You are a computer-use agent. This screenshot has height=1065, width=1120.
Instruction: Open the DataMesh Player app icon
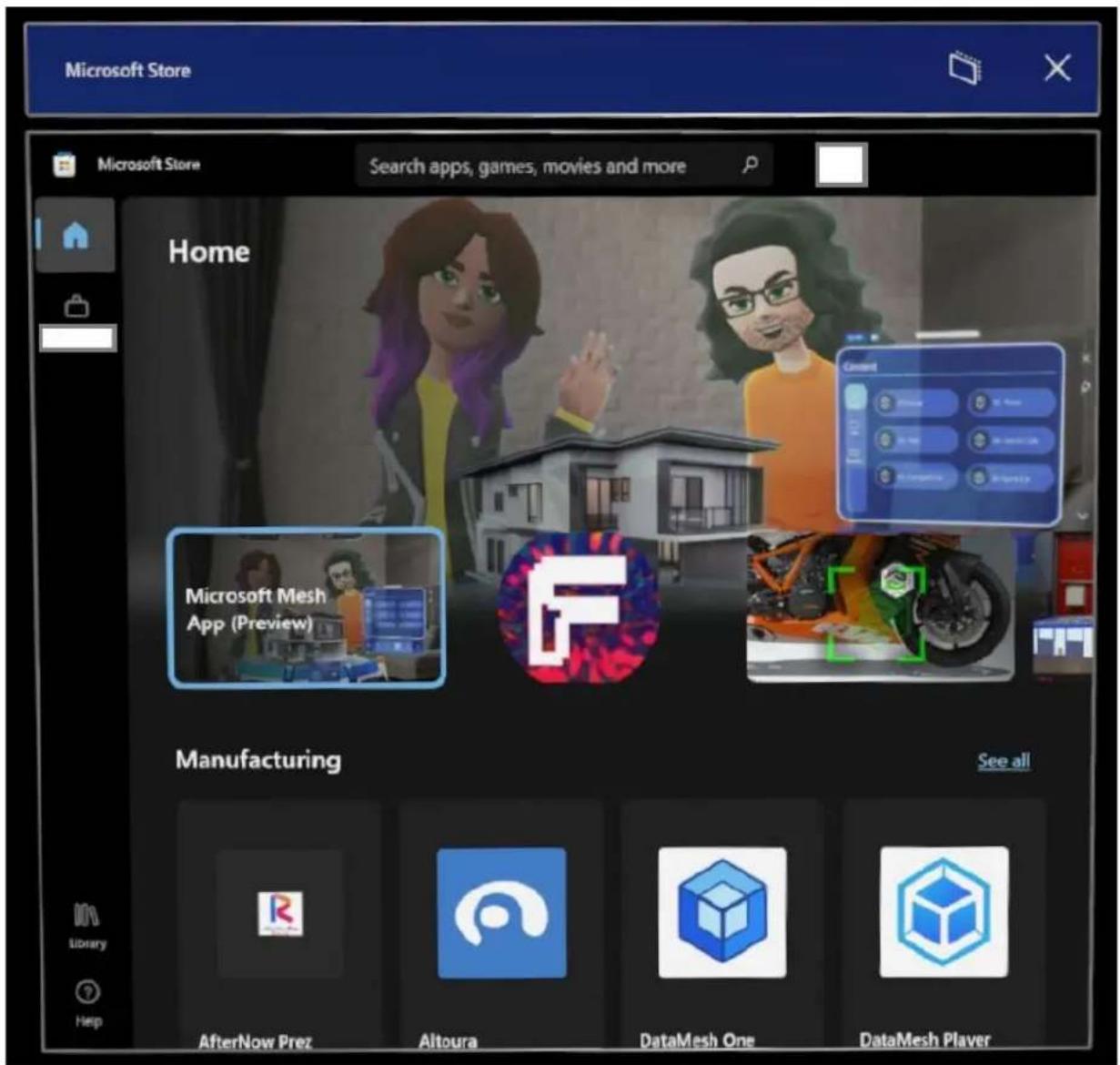944,911
